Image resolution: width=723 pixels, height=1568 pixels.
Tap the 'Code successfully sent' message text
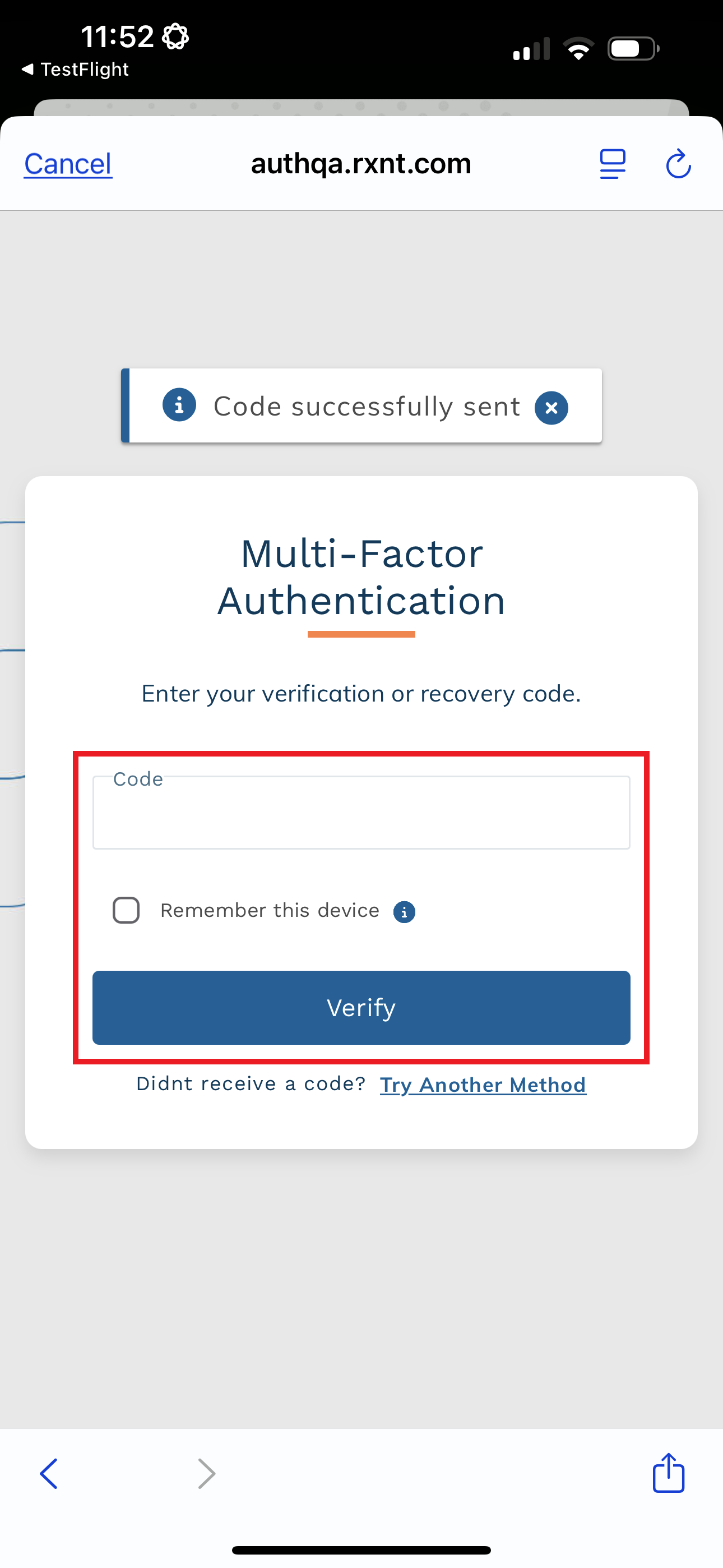367,407
